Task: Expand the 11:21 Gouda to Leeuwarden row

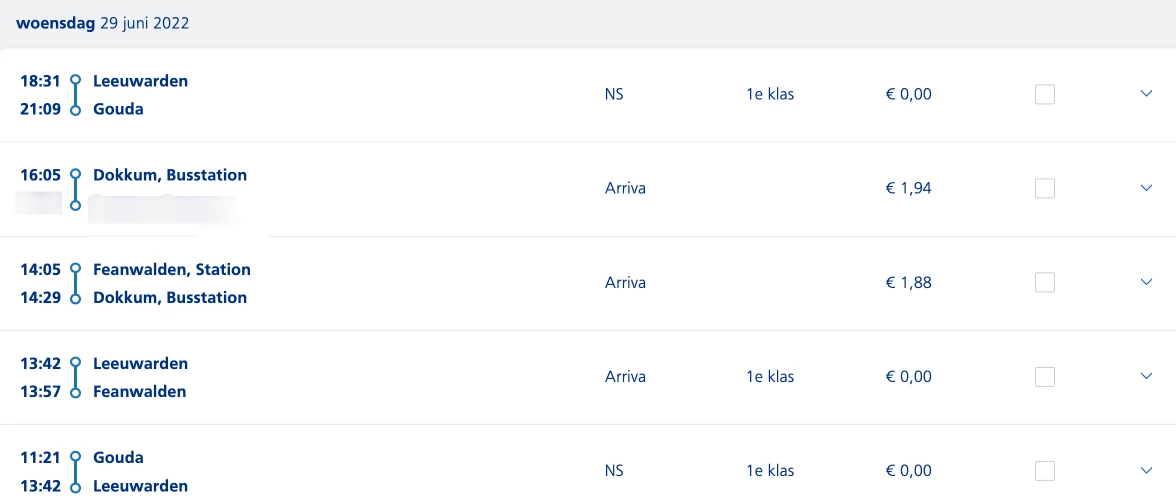Action: tap(1147, 470)
